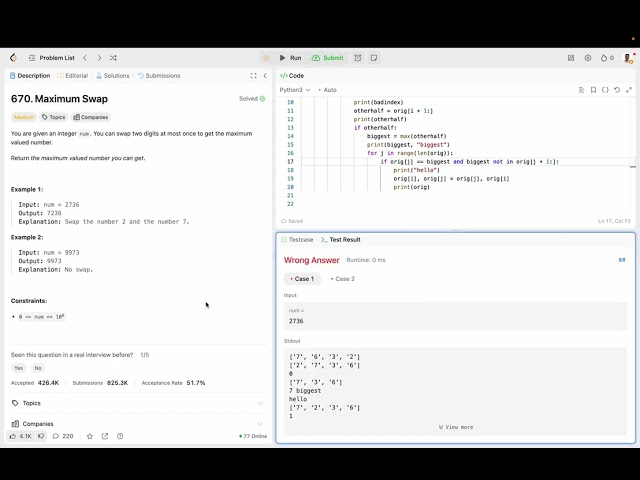Click line number 22 in editor

[x=290, y=204]
